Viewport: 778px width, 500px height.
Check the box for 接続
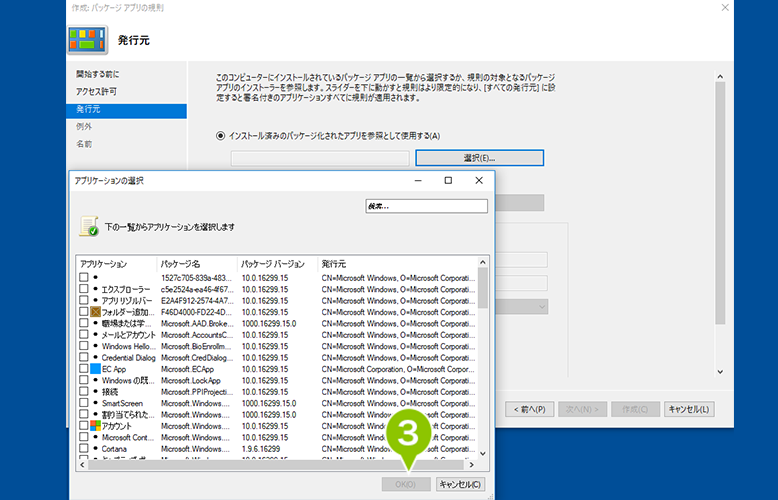tap(84, 391)
